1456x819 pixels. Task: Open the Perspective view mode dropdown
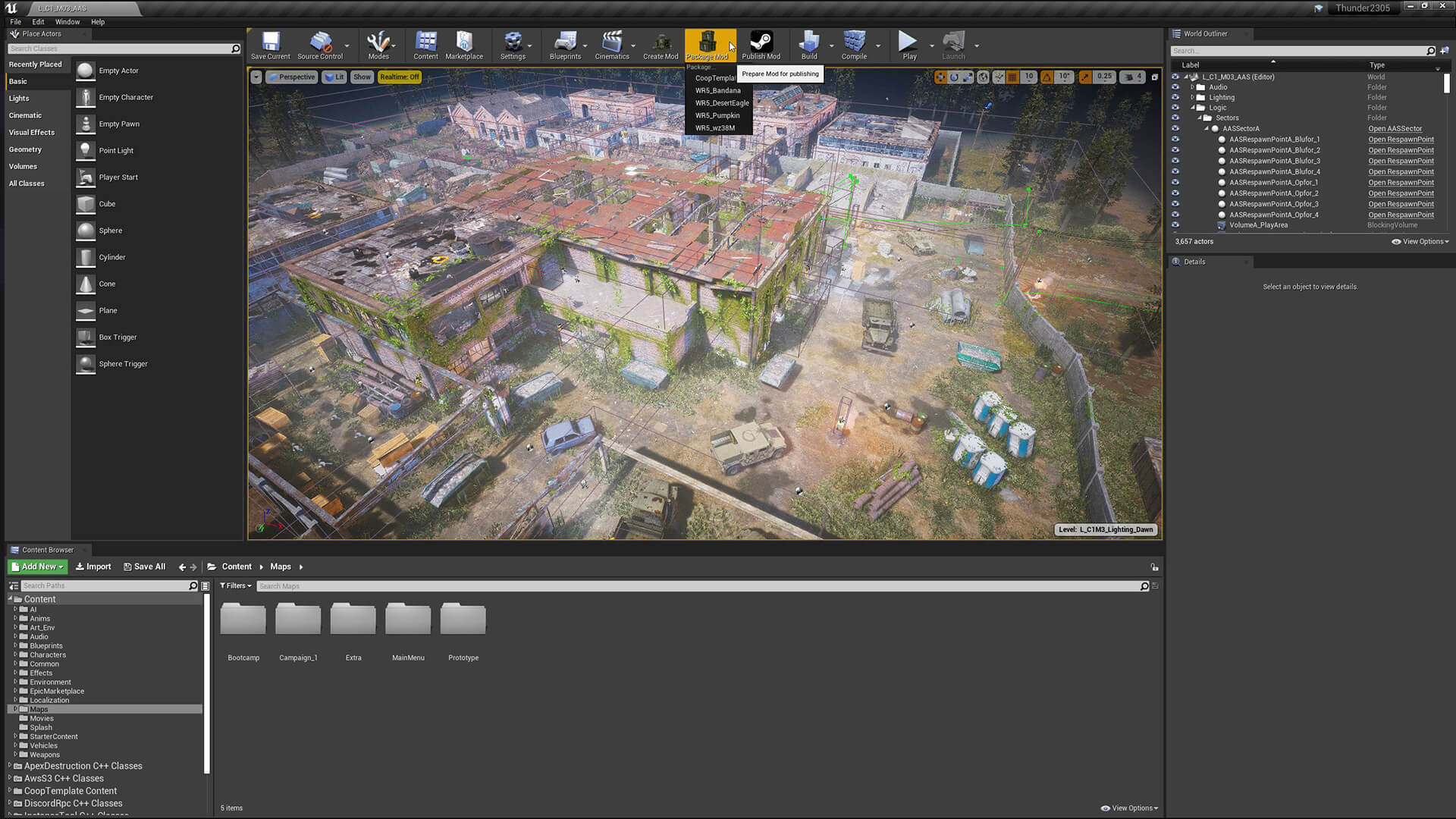point(291,77)
